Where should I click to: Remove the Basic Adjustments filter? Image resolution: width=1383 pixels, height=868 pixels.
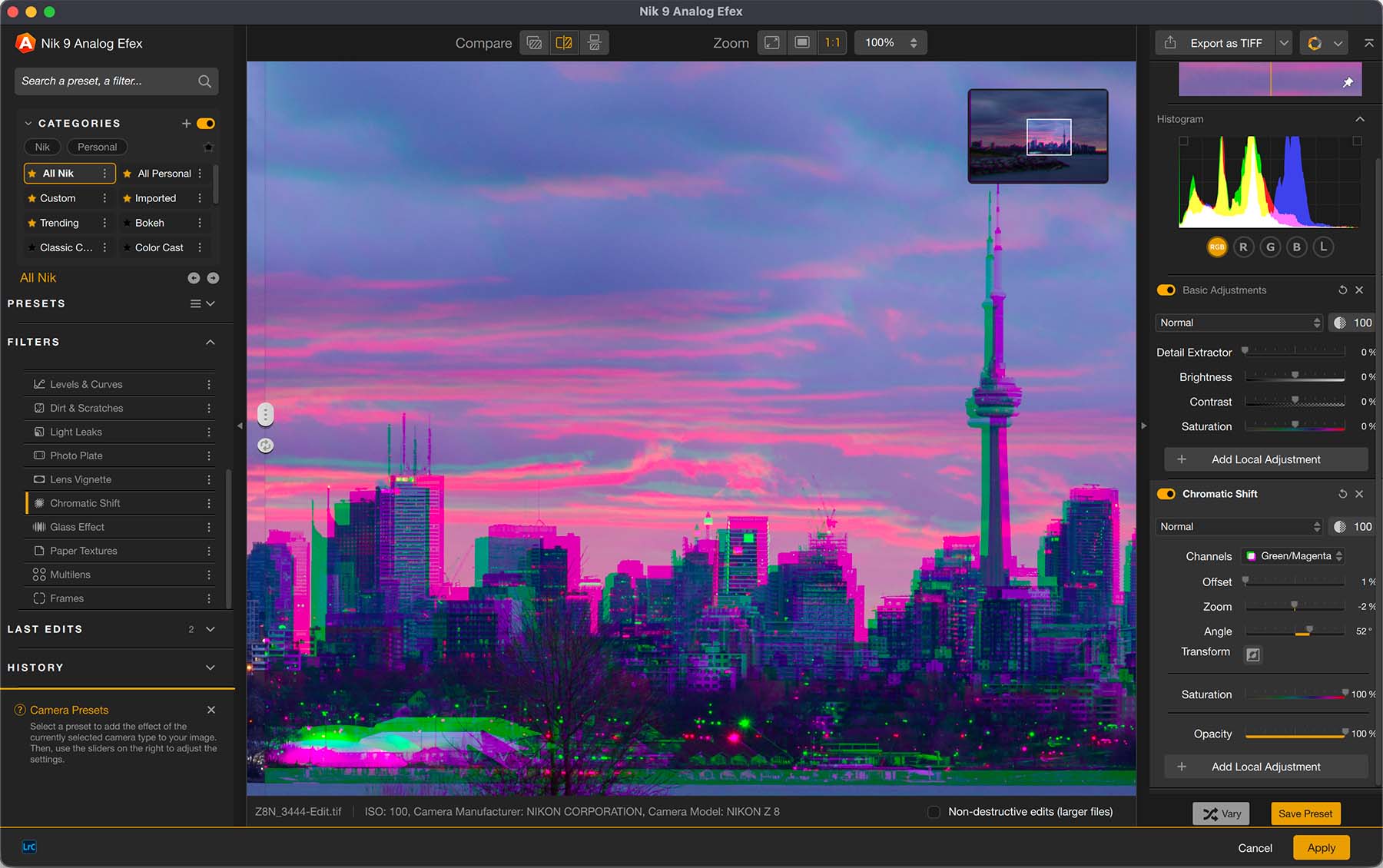[x=1359, y=290]
